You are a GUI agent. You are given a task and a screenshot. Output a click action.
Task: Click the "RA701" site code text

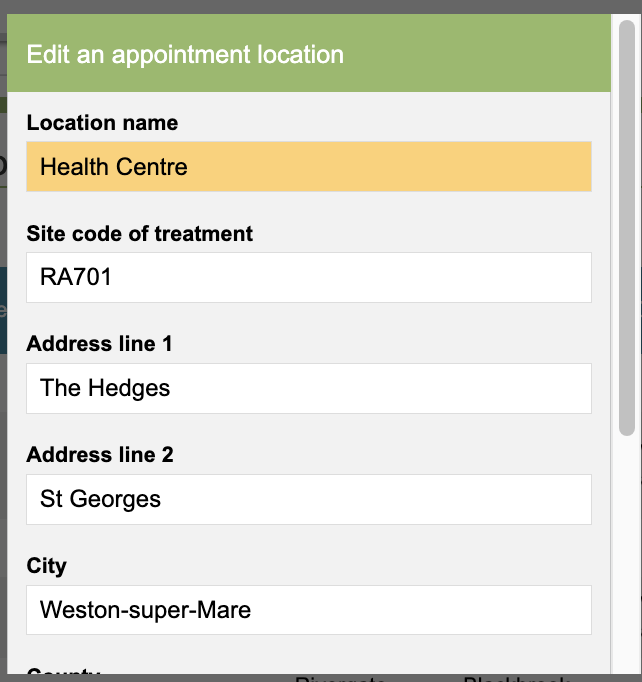[76, 277]
